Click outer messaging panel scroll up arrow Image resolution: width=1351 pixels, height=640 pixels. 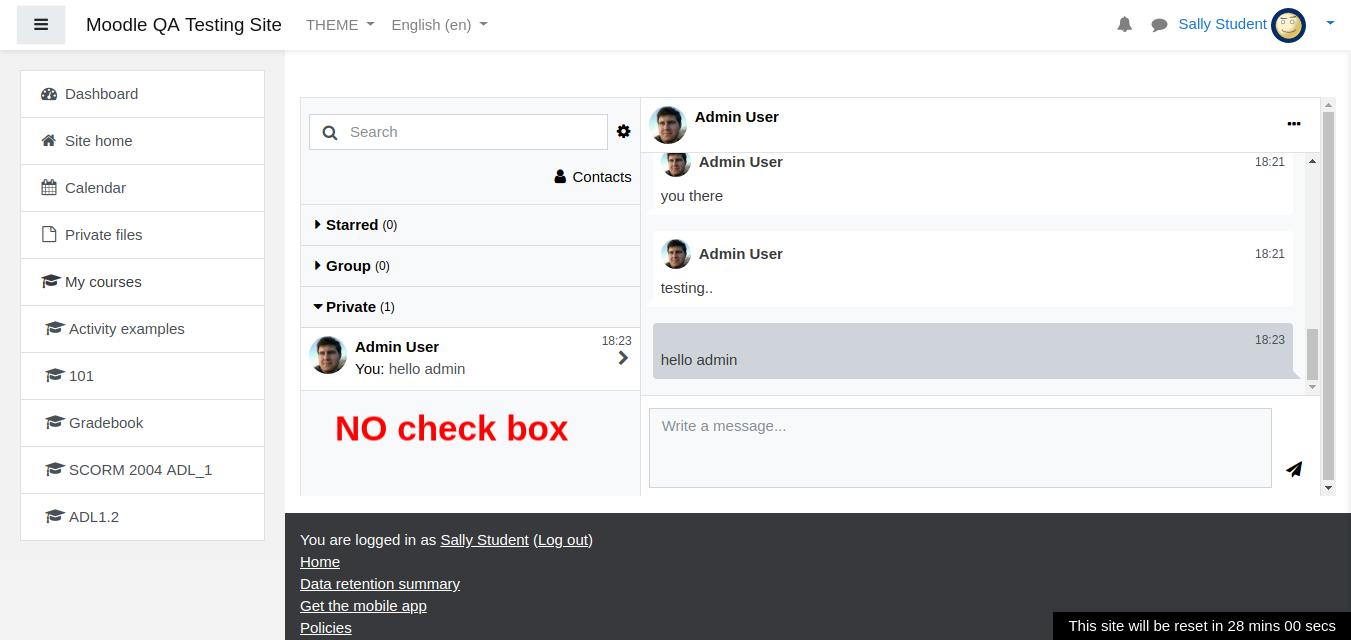pyautogui.click(x=1328, y=104)
